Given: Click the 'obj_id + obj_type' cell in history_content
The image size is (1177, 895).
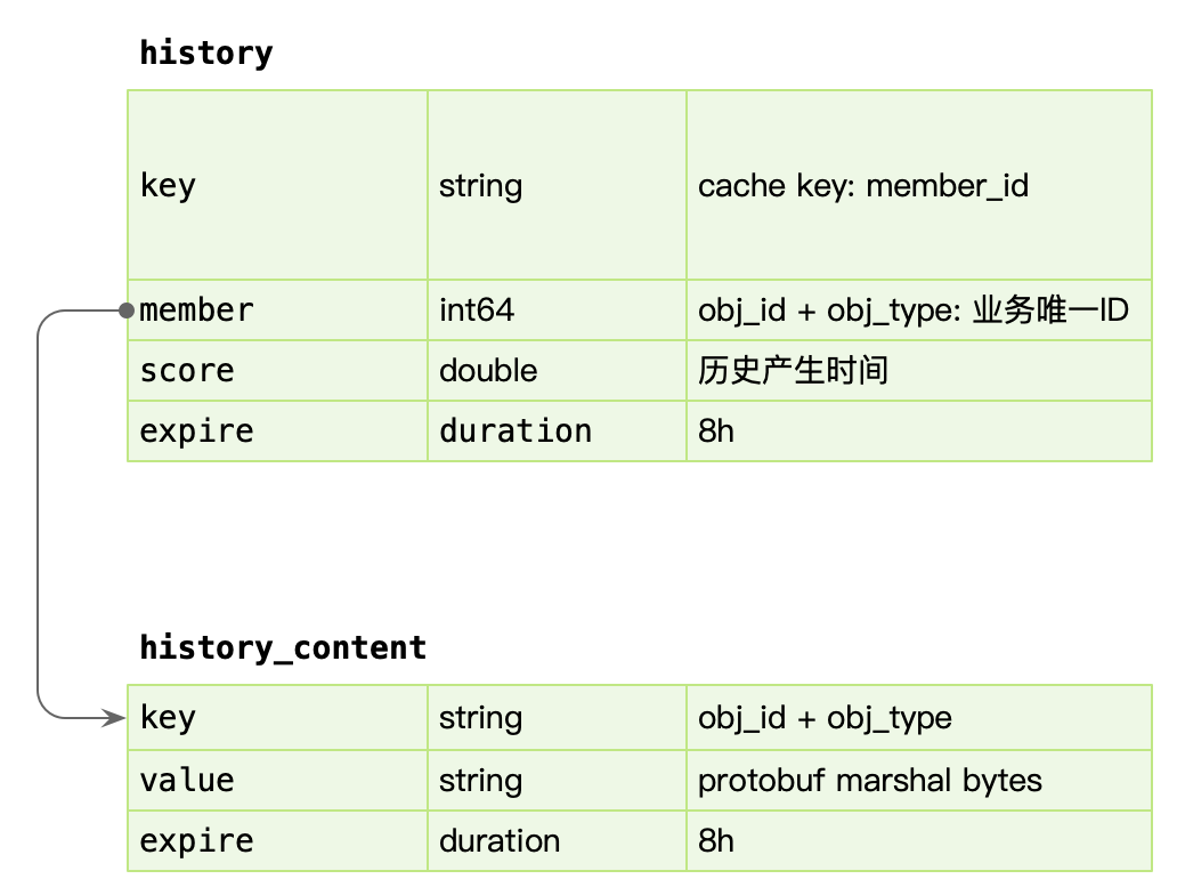Looking at the screenshot, I should click(918, 717).
